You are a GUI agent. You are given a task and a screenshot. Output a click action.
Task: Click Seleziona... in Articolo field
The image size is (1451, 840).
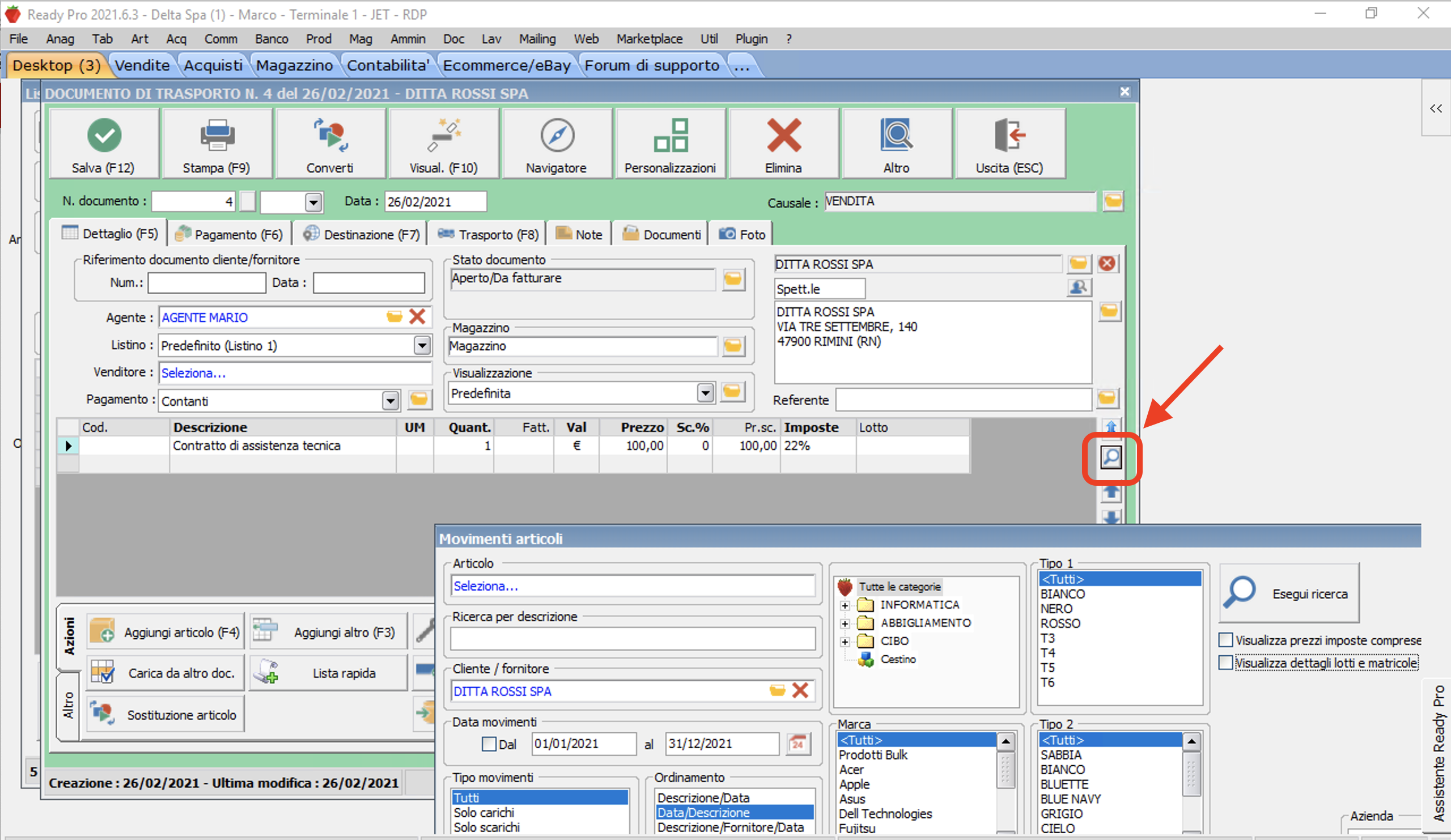(x=486, y=586)
